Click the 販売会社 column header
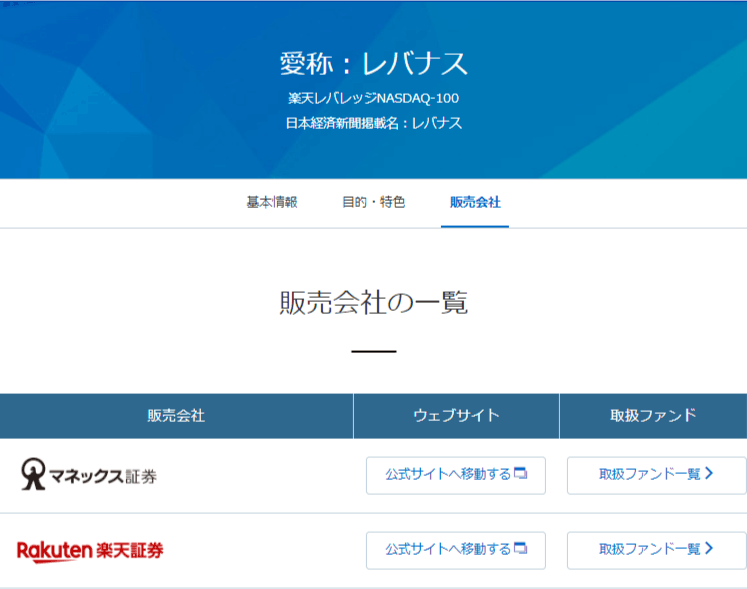The image size is (747, 589). point(176,416)
